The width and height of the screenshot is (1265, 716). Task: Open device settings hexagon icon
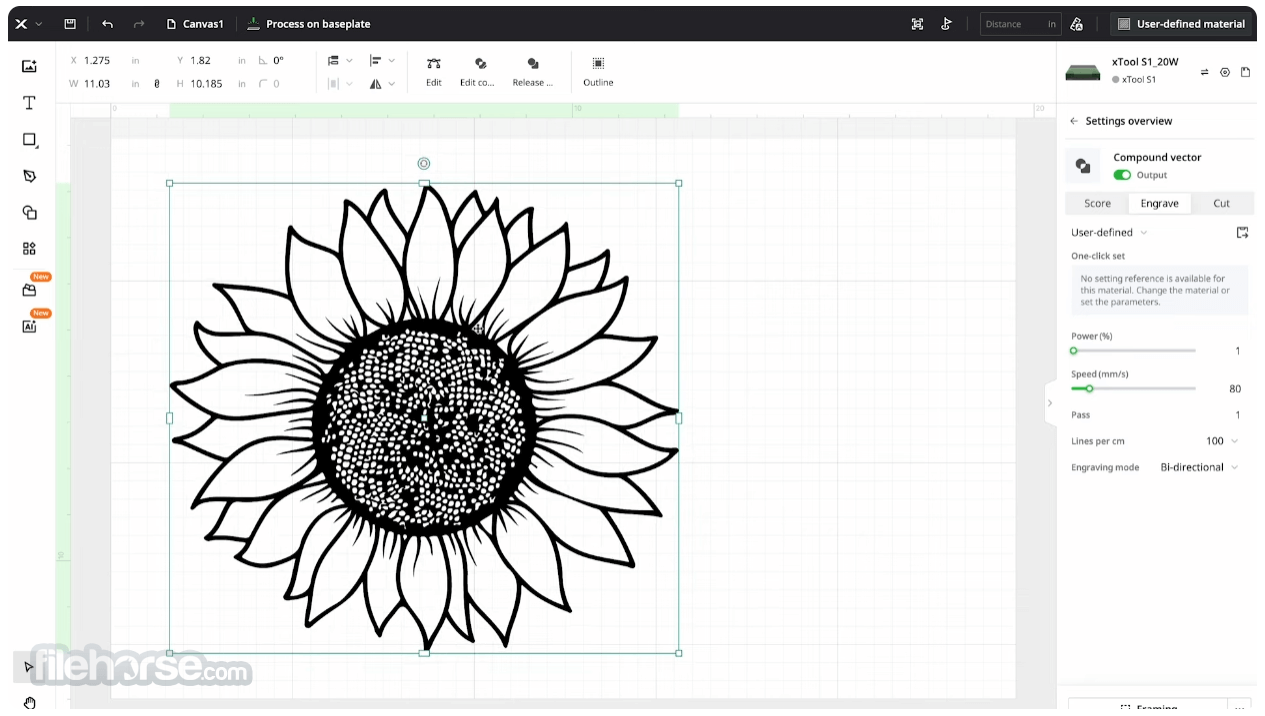[1225, 72]
